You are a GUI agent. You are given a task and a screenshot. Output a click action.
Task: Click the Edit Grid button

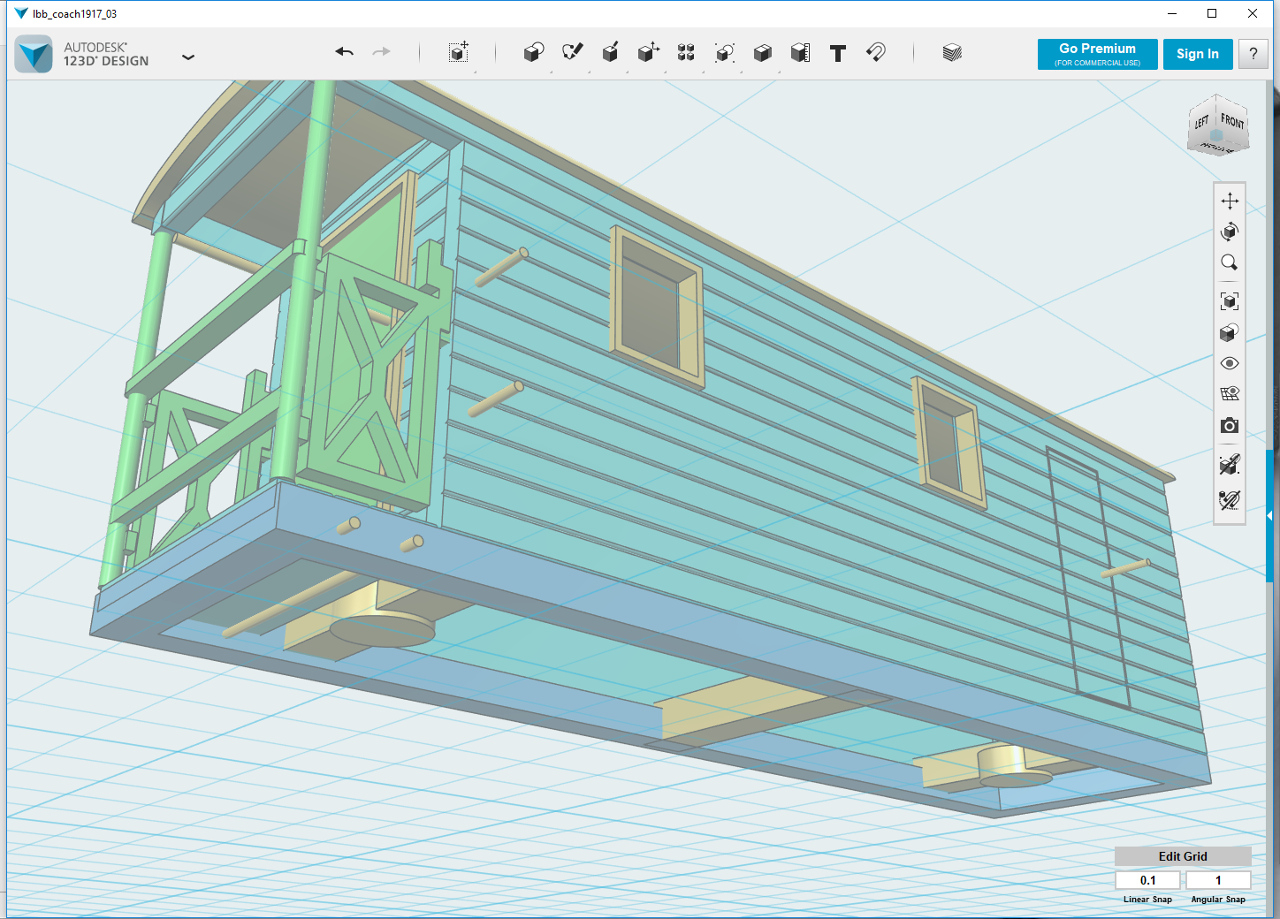pos(1183,856)
